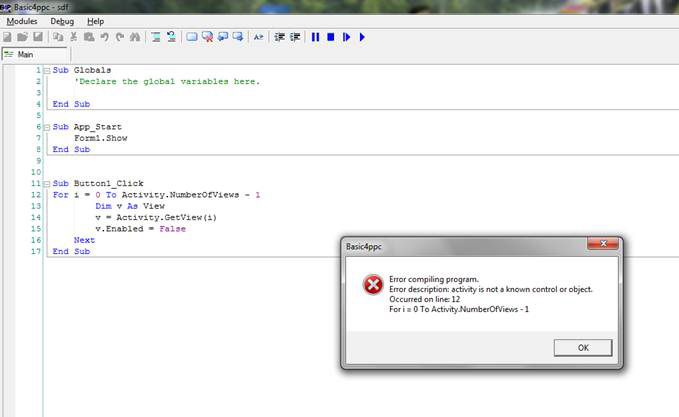Switch to the Main module tab

pos(35,55)
